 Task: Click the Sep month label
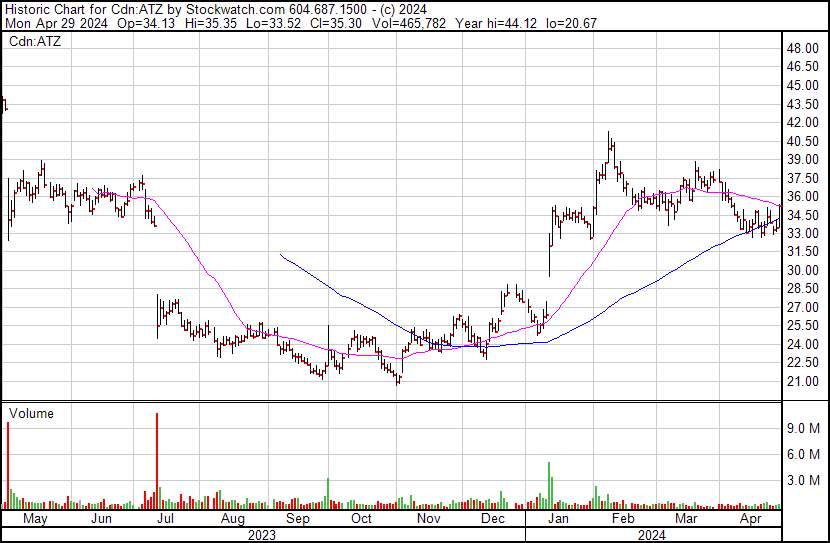tap(298, 519)
